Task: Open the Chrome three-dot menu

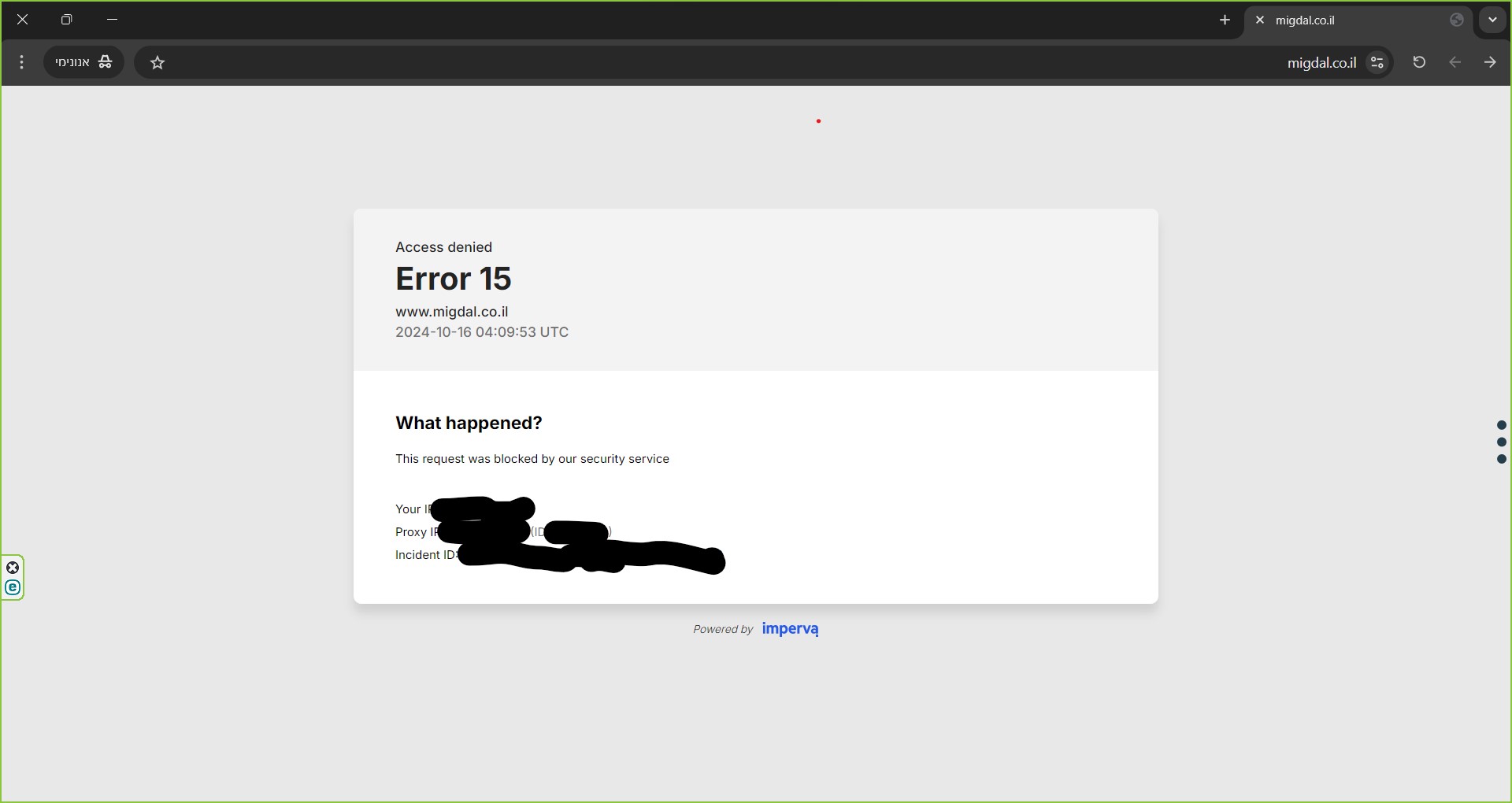Action: pos(22,62)
